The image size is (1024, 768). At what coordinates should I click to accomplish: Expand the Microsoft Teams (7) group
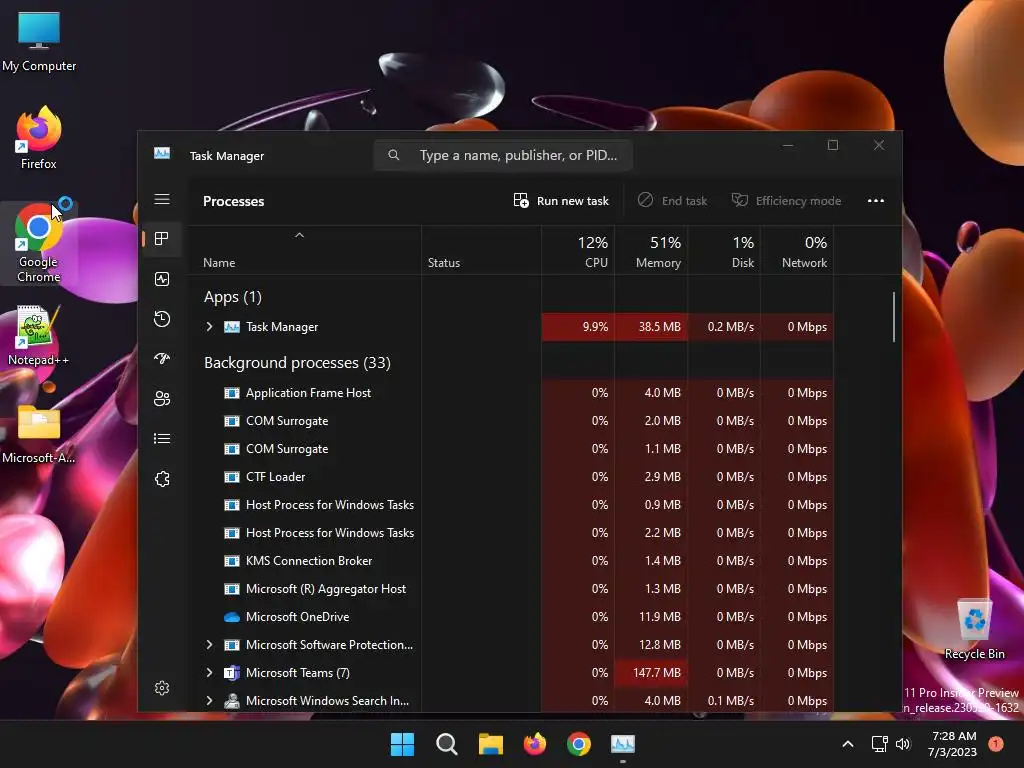[x=209, y=673]
